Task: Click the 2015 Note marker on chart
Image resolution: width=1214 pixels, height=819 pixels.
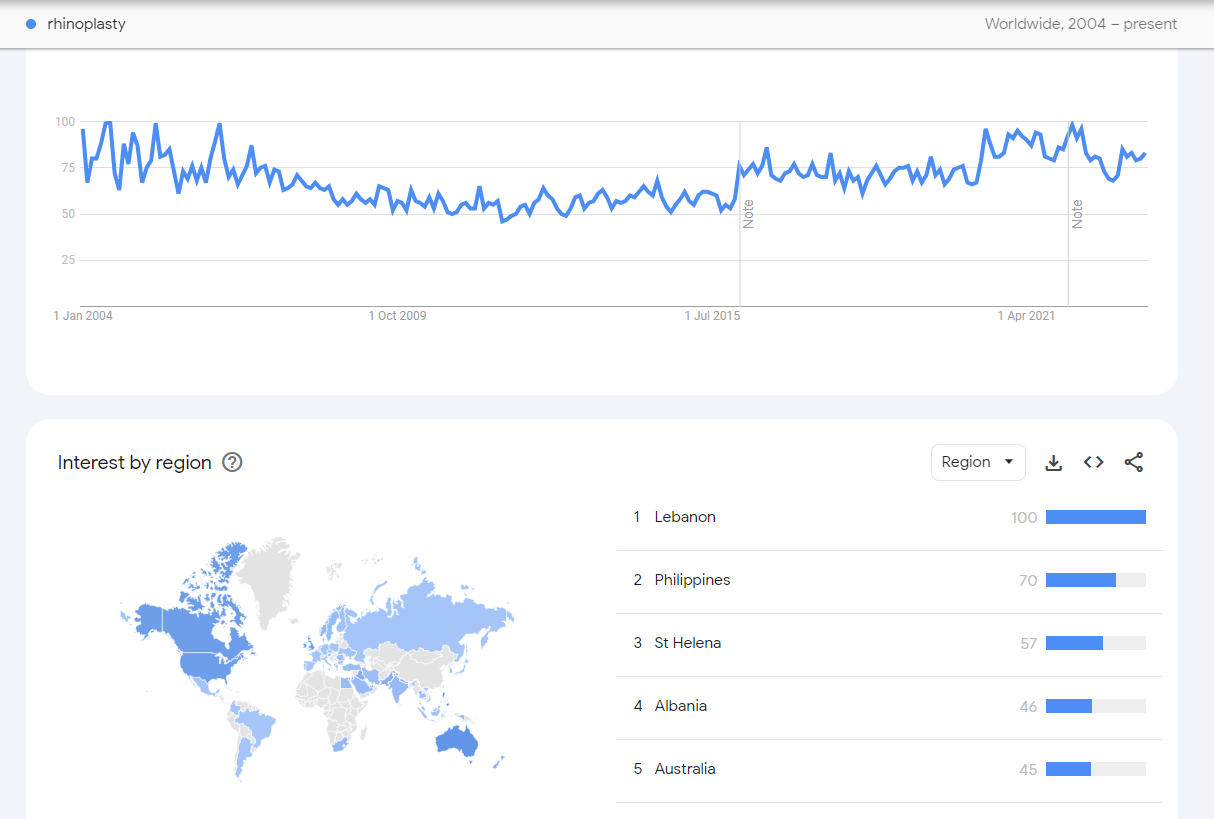Action: pos(748,214)
